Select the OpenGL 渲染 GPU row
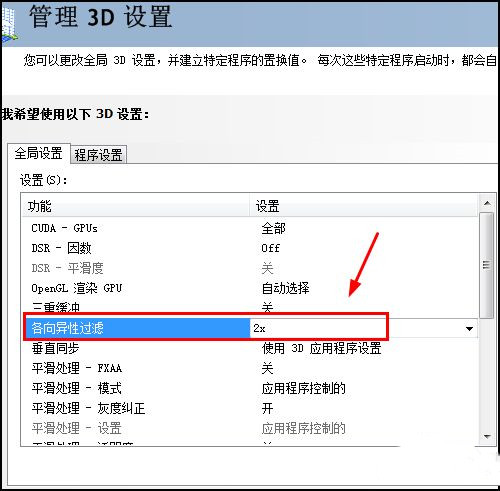Viewport: 500px width, 491px height. (x=250, y=288)
